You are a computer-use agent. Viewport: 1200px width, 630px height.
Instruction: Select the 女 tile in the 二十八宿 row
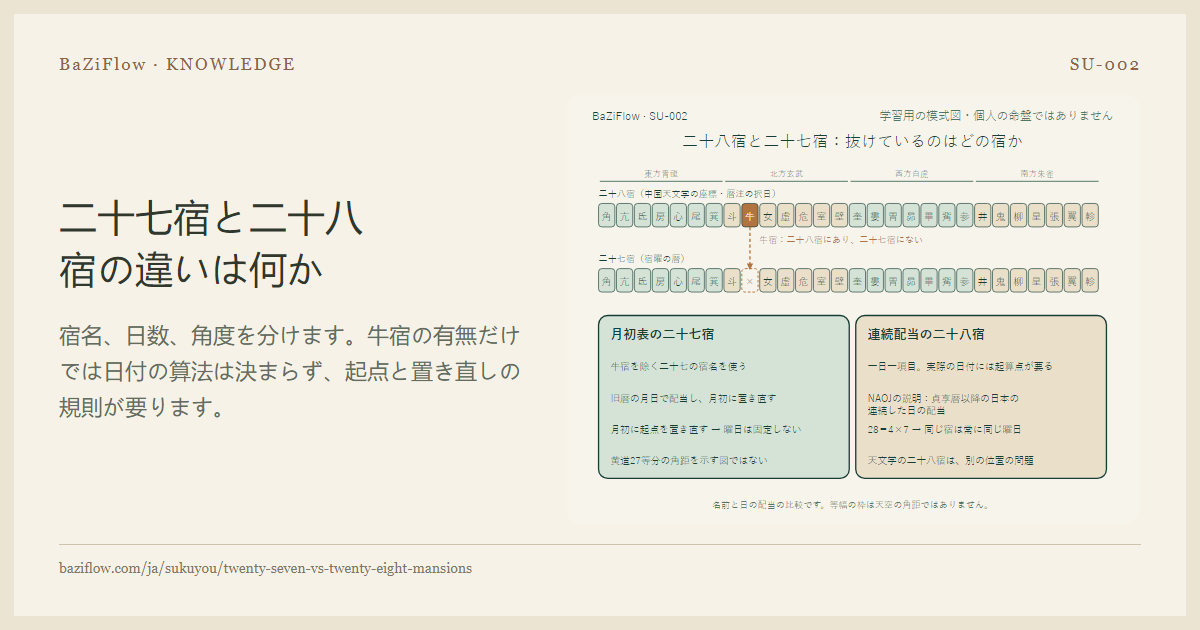click(768, 215)
